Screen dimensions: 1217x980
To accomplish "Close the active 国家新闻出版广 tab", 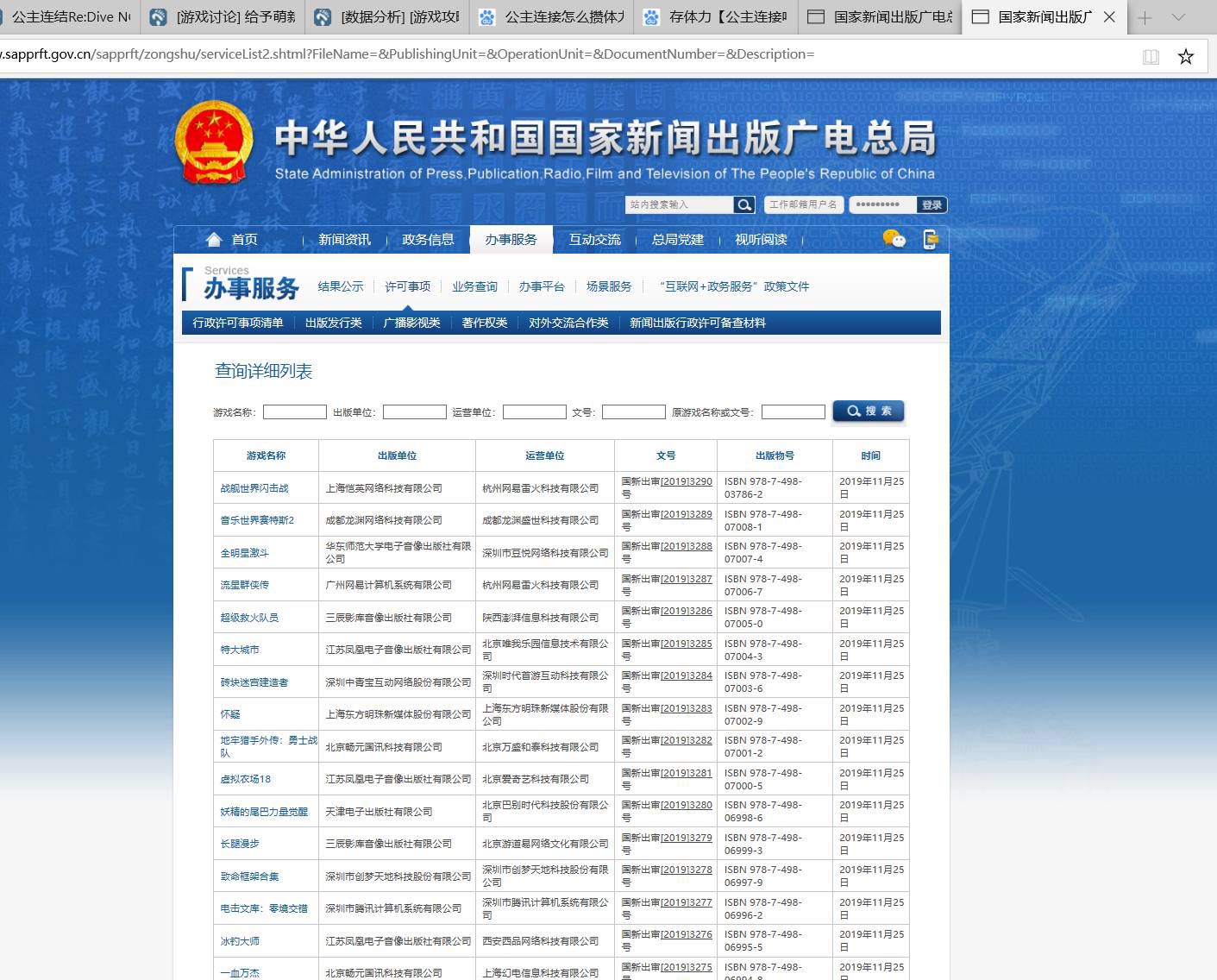I will 1110,17.
